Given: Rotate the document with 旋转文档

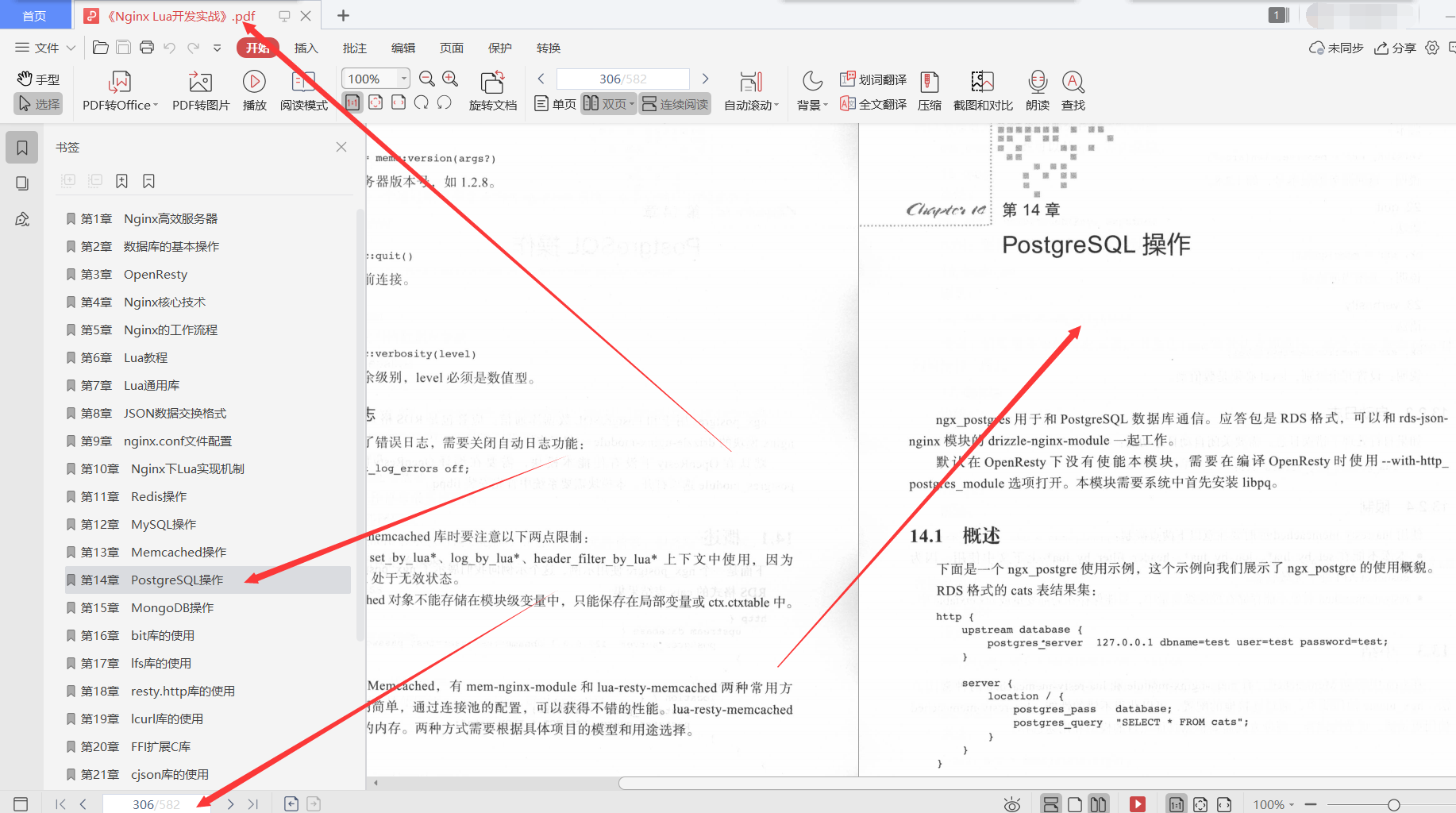Looking at the screenshot, I should pyautogui.click(x=492, y=89).
